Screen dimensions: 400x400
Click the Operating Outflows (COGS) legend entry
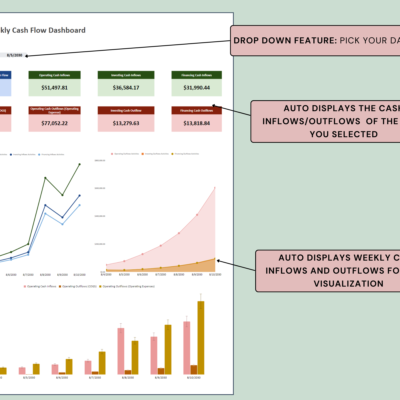point(78,286)
